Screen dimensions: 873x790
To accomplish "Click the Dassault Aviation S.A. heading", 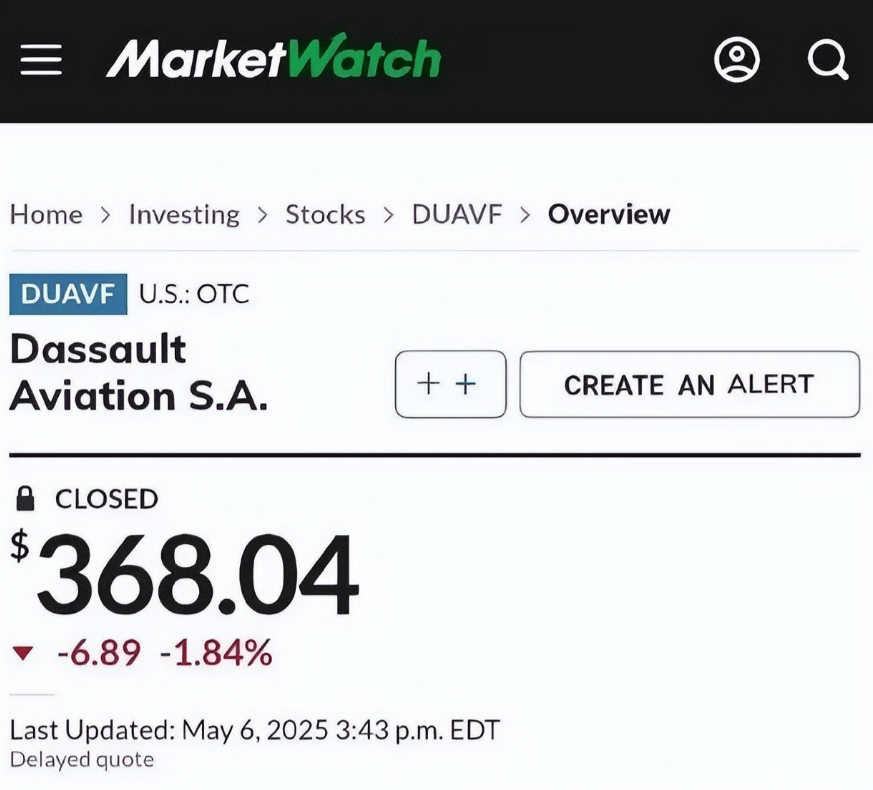I will (x=139, y=372).
